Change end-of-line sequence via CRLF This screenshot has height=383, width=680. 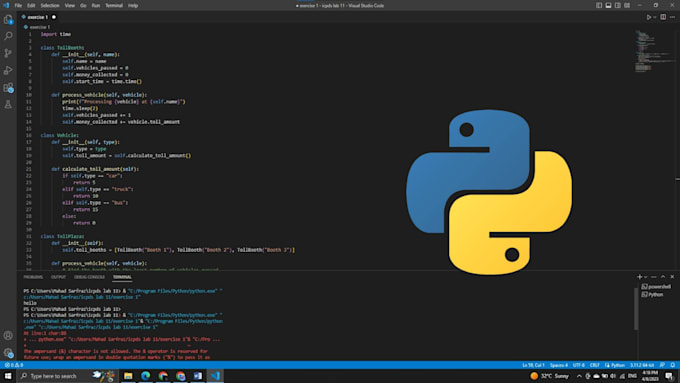click(x=595, y=365)
